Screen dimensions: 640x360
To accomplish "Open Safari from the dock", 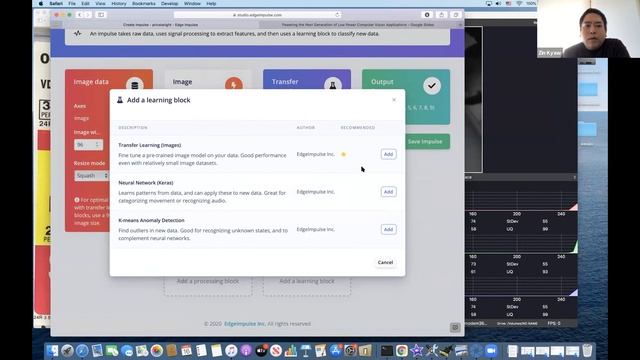I will (x=82, y=351).
